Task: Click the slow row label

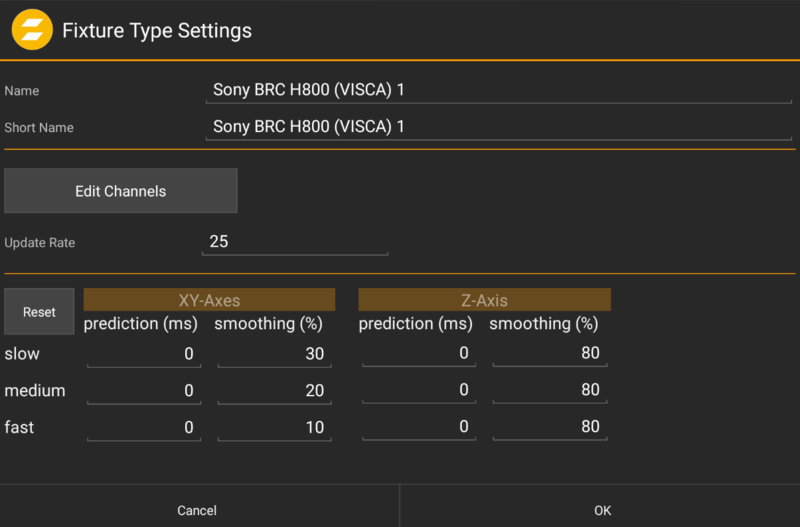Action: click(22, 354)
